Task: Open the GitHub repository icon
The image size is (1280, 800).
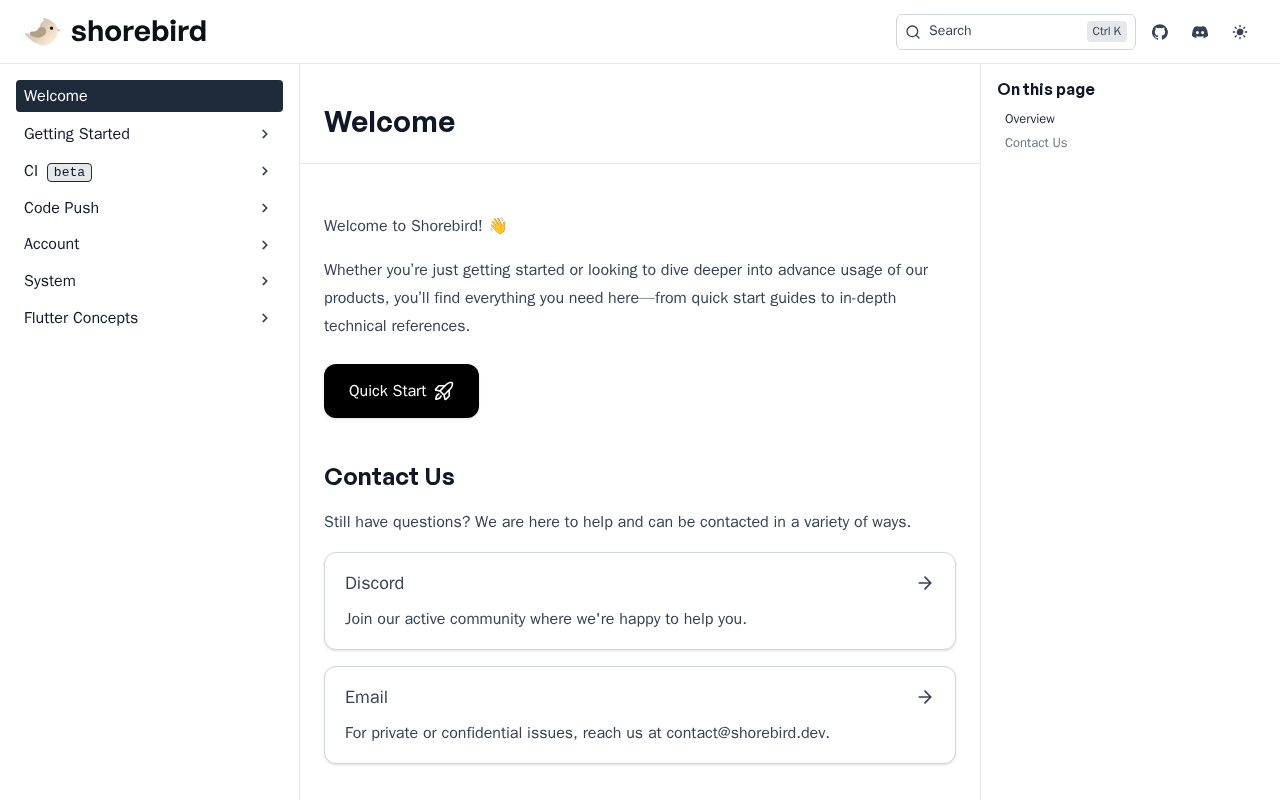Action: (x=1160, y=32)
